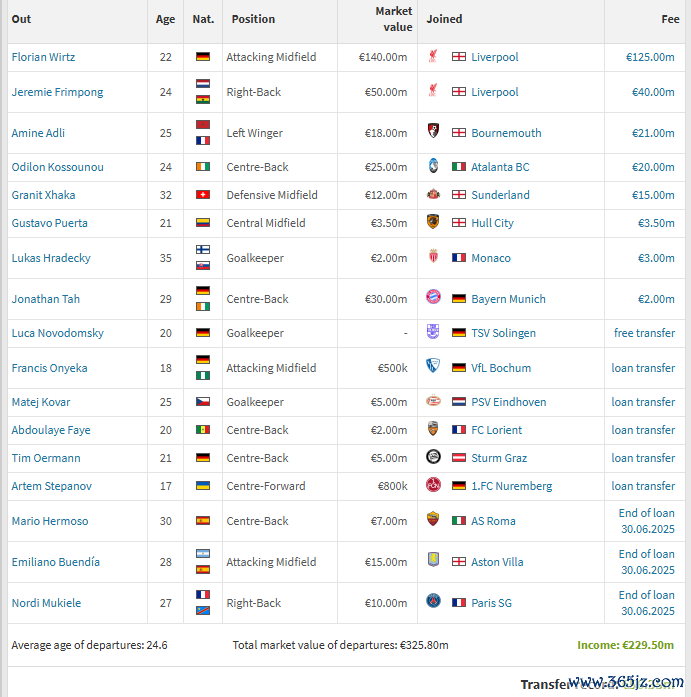Click the €125.00m fee for Wirtz
This screenshot has width=691, height=697.
point(650,57)
